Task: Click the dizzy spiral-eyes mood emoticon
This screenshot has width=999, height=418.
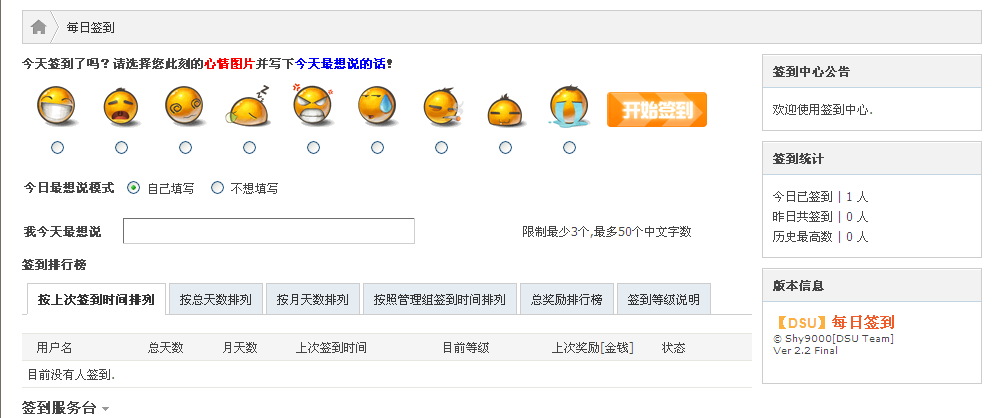Action: 185,106
